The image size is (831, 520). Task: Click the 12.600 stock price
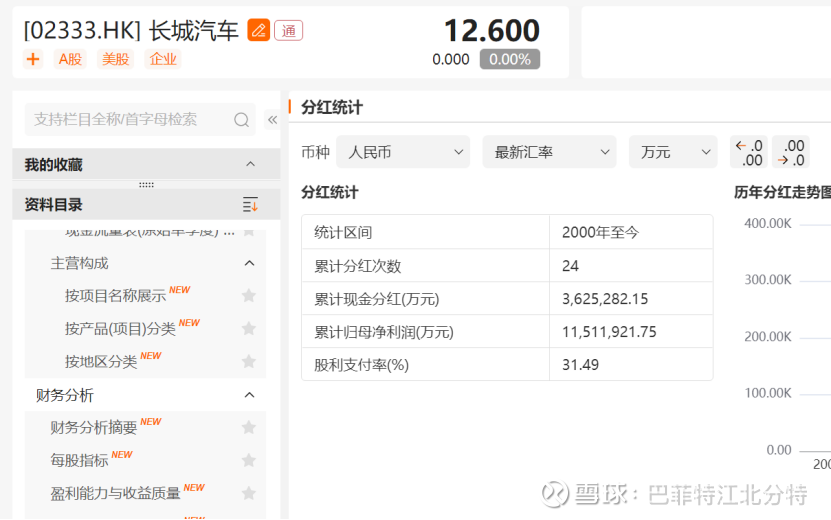click(492, 30)
